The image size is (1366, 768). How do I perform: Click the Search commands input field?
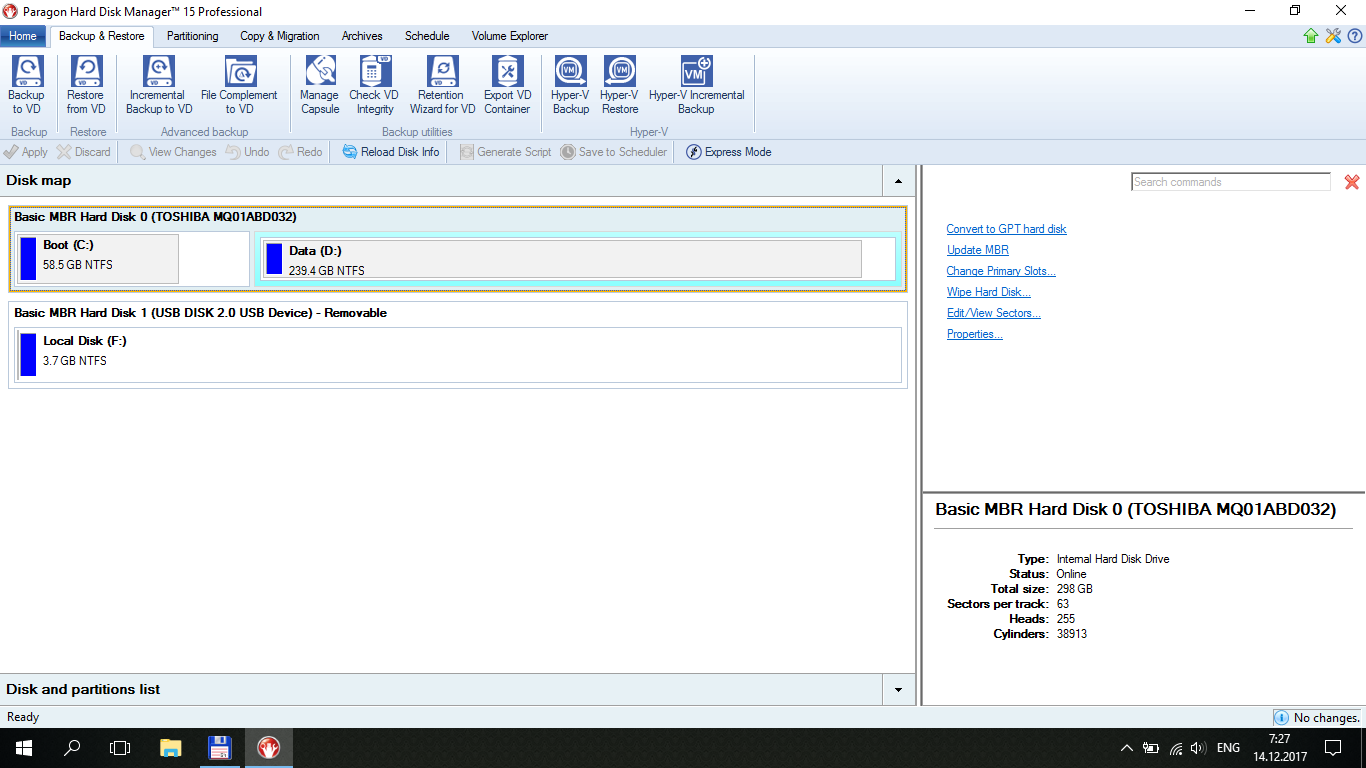pos(1231,182)
